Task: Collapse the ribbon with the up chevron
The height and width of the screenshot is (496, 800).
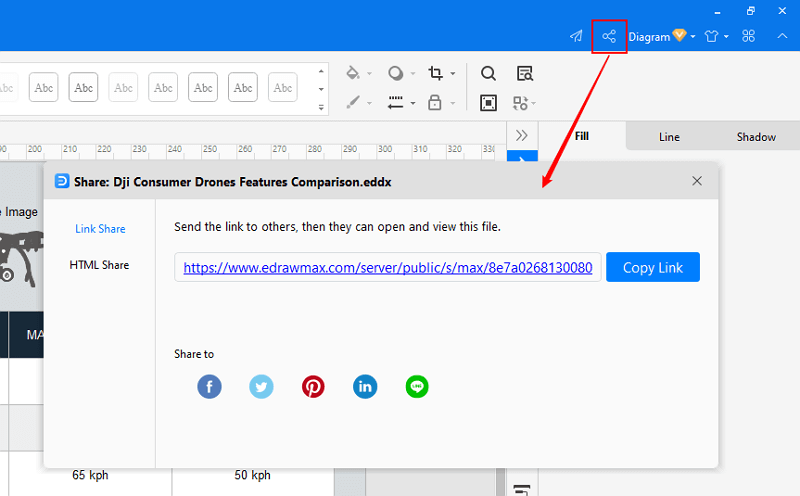Action: click(782, 36)
